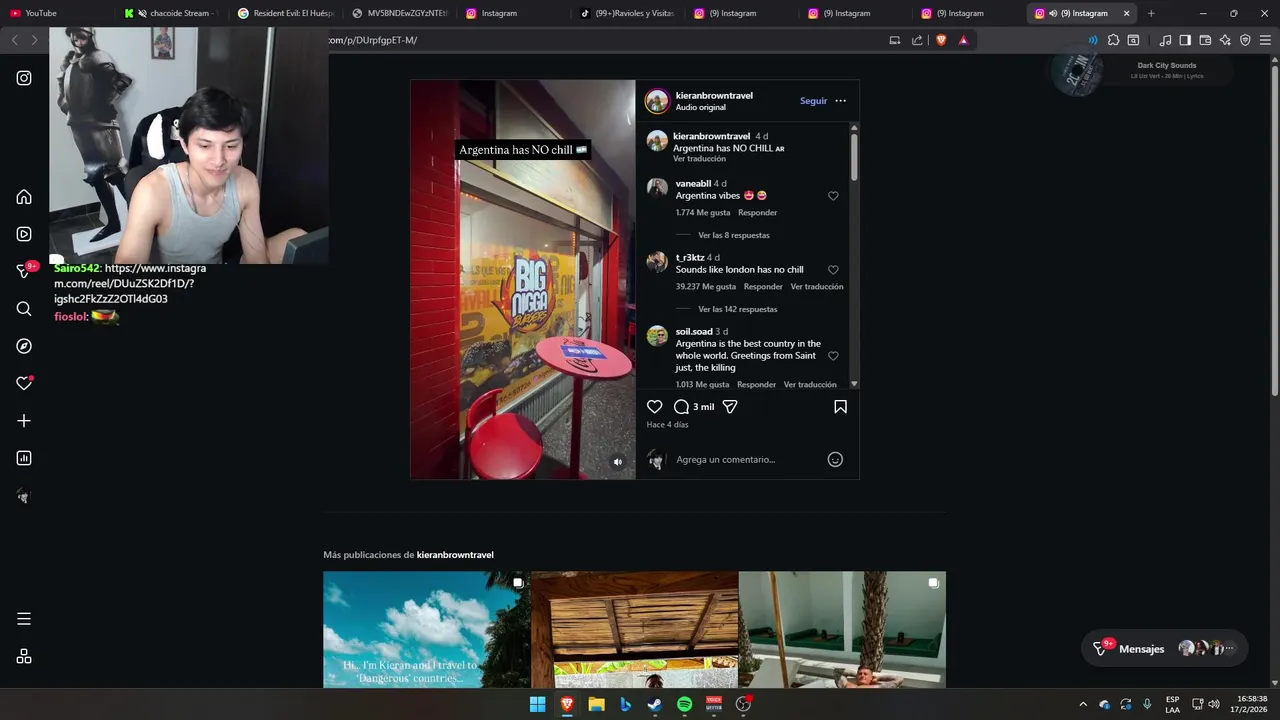1280x720 pixels.
Task: Show hidden system tray icons
Action: coord(1082,704)
